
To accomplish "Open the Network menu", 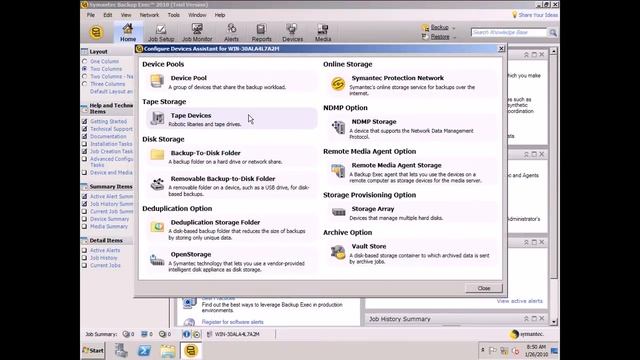I will (149, 15).
